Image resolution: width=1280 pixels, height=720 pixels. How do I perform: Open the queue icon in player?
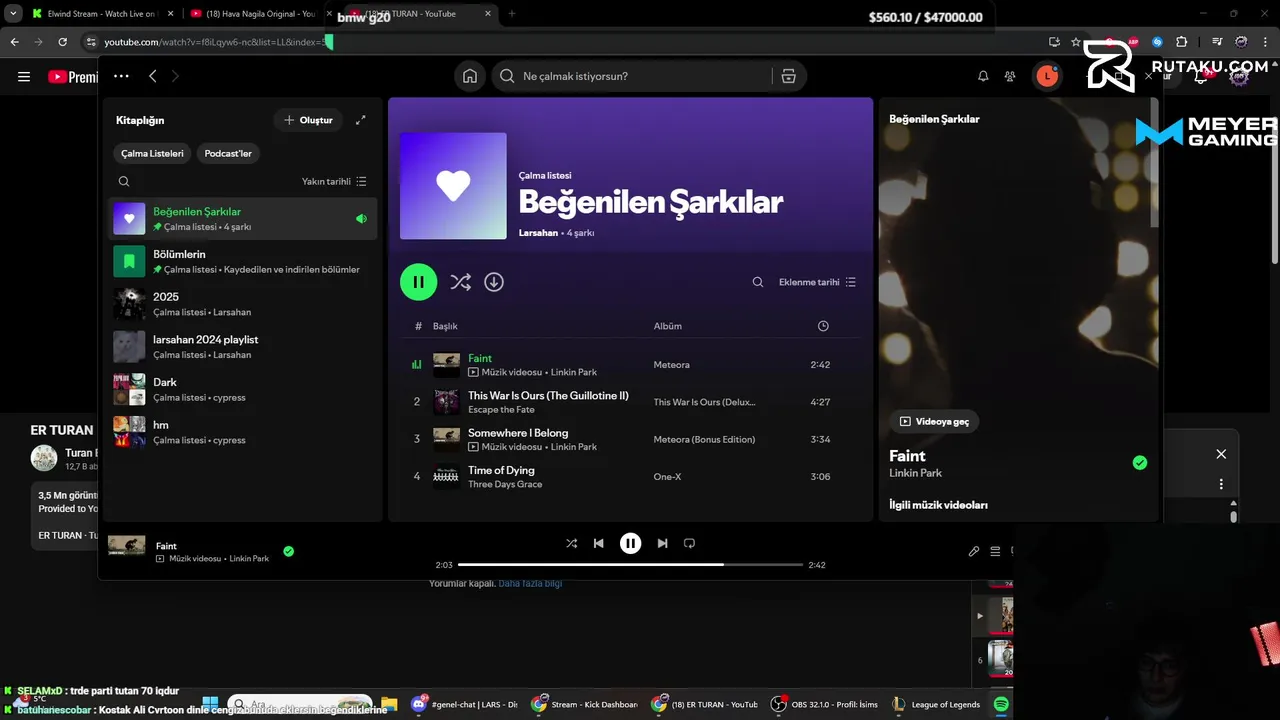coord(995,551)
